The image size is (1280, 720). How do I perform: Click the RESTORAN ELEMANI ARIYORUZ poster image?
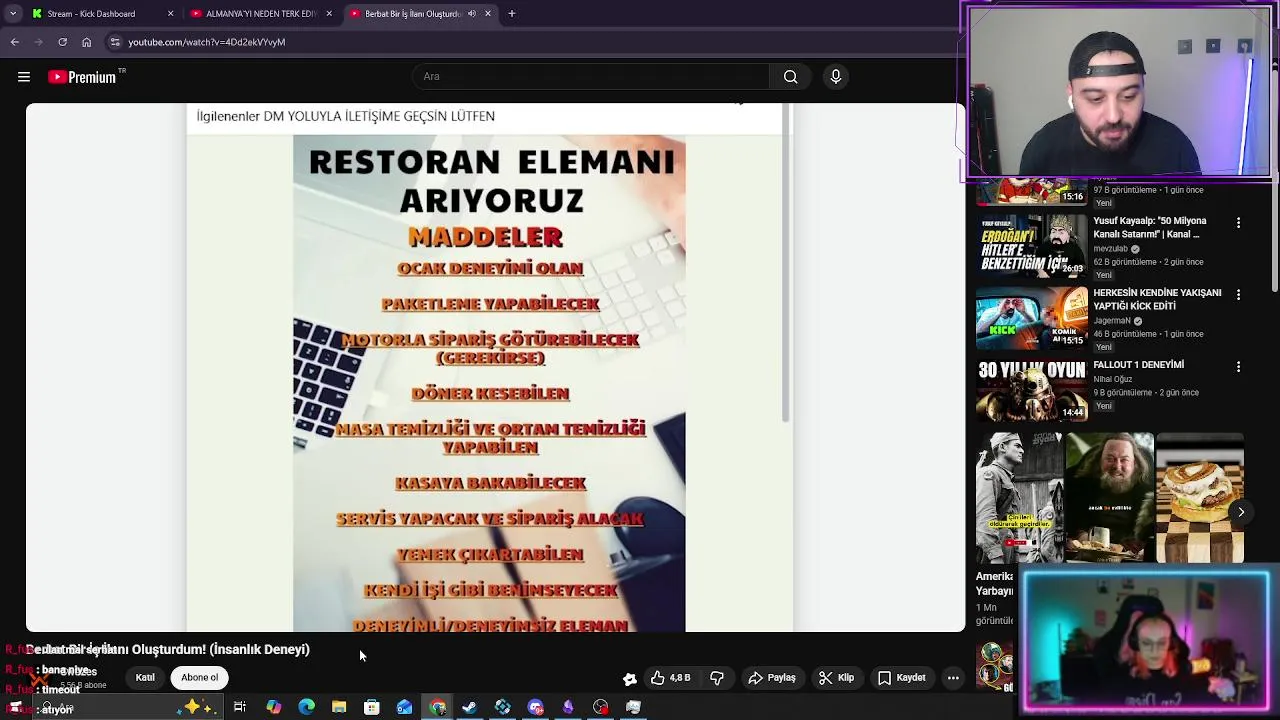[489, 383]
